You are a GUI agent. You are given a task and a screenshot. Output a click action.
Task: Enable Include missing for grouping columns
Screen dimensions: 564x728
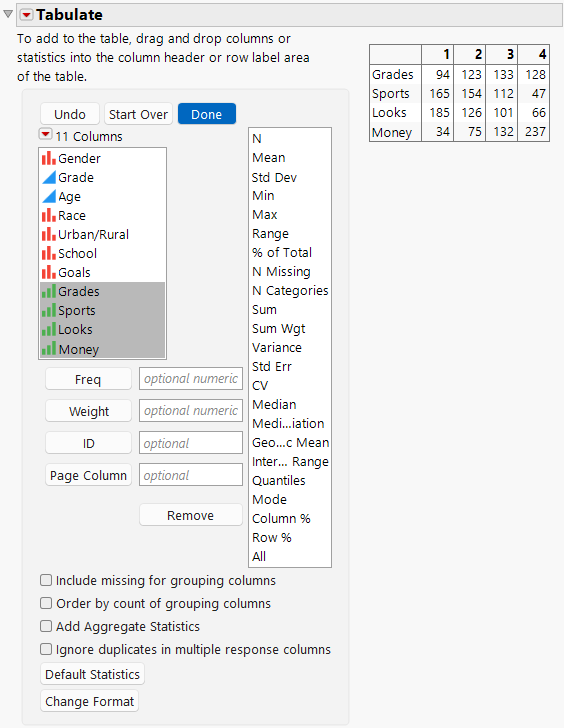45,580
